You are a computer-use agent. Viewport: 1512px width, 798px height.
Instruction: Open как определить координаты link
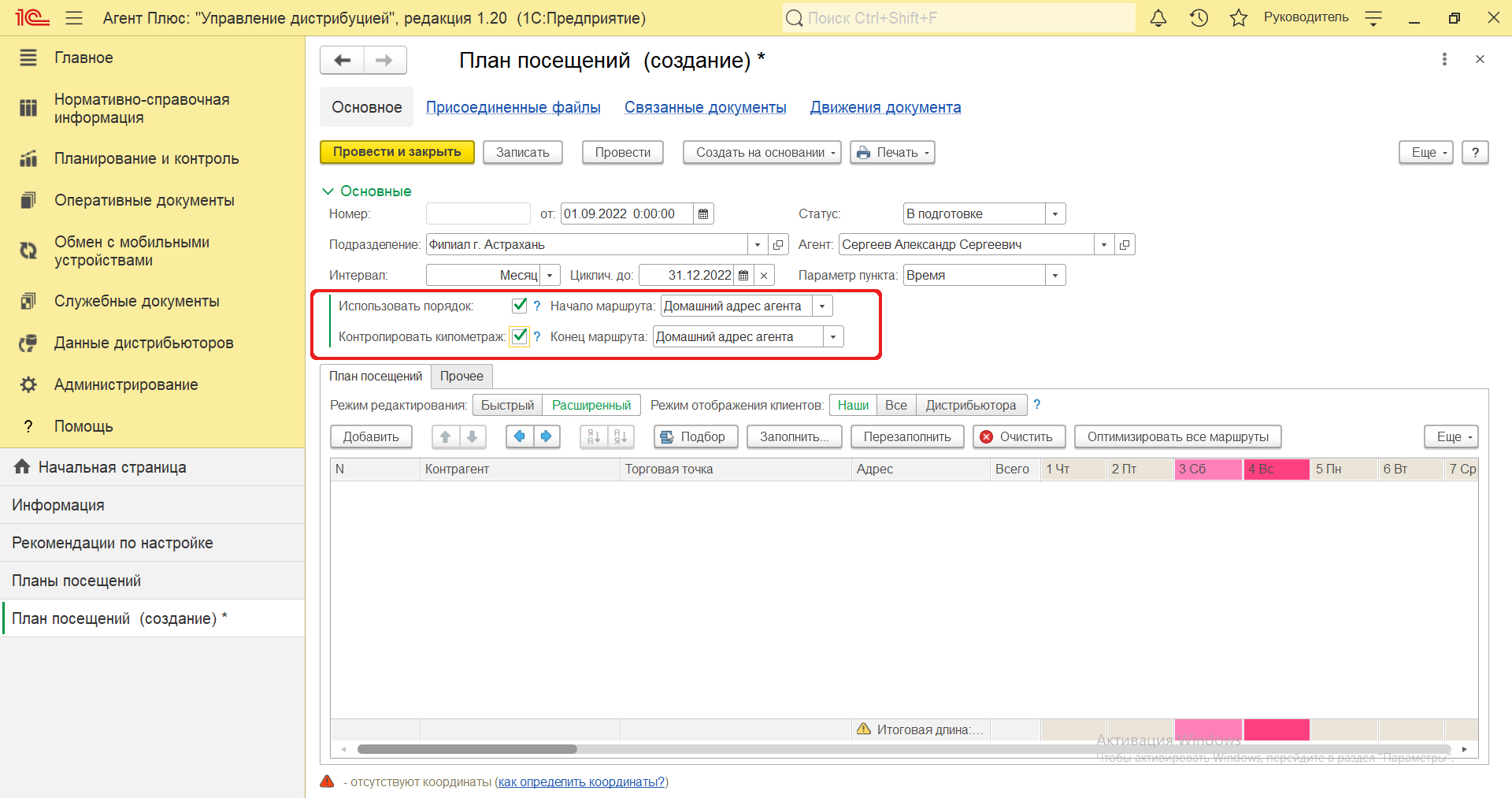[582, 781]
